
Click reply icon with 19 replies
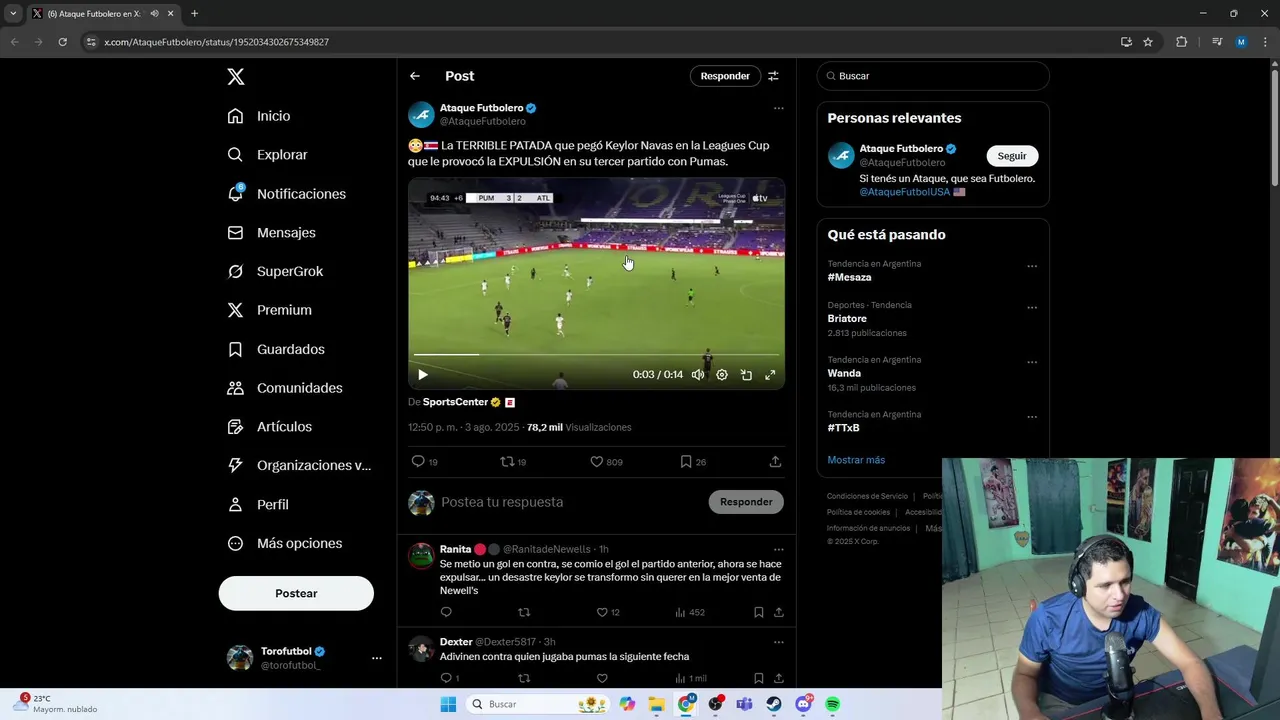418,462
